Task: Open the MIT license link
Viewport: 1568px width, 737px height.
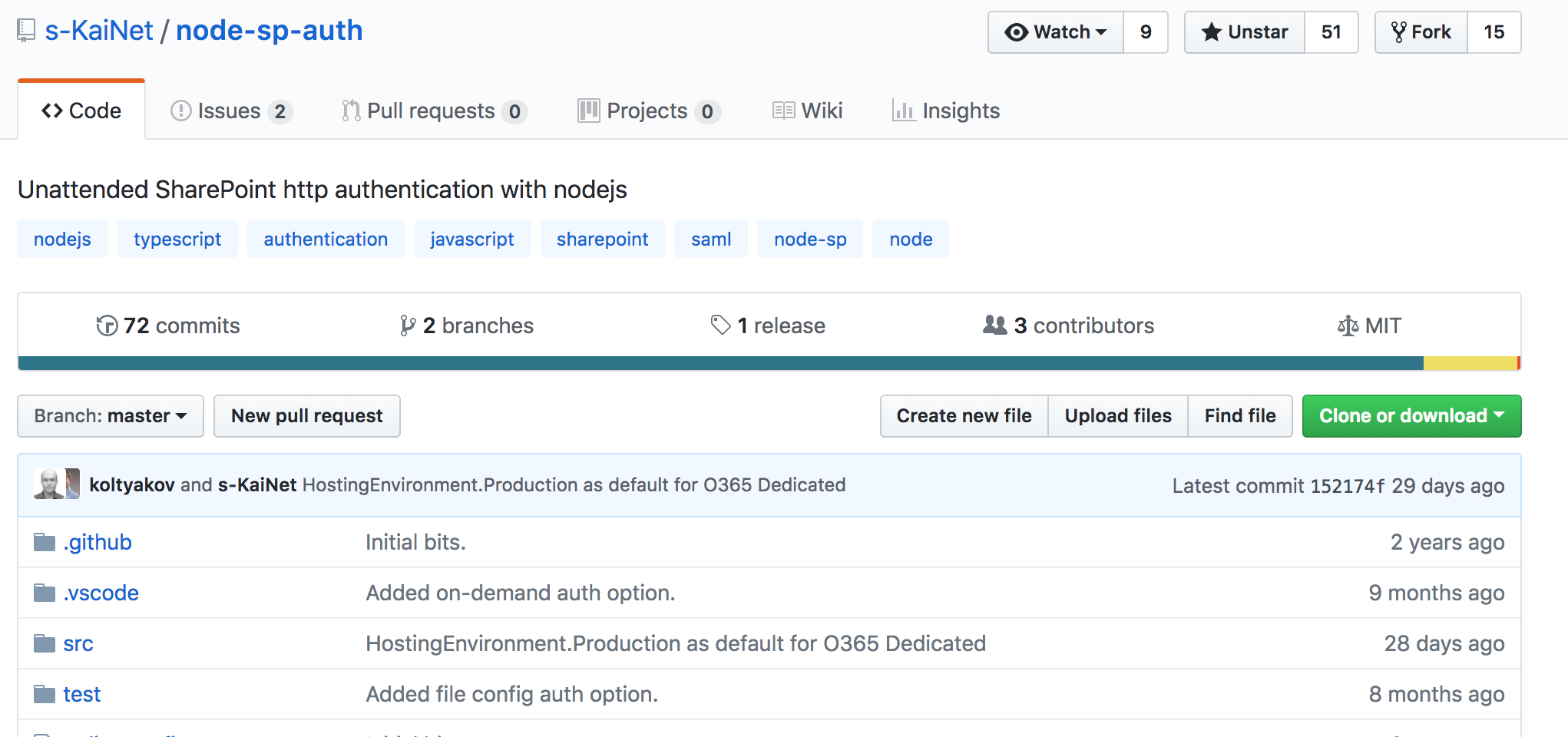Action: pyautogui.click(x=1369, y=326)
